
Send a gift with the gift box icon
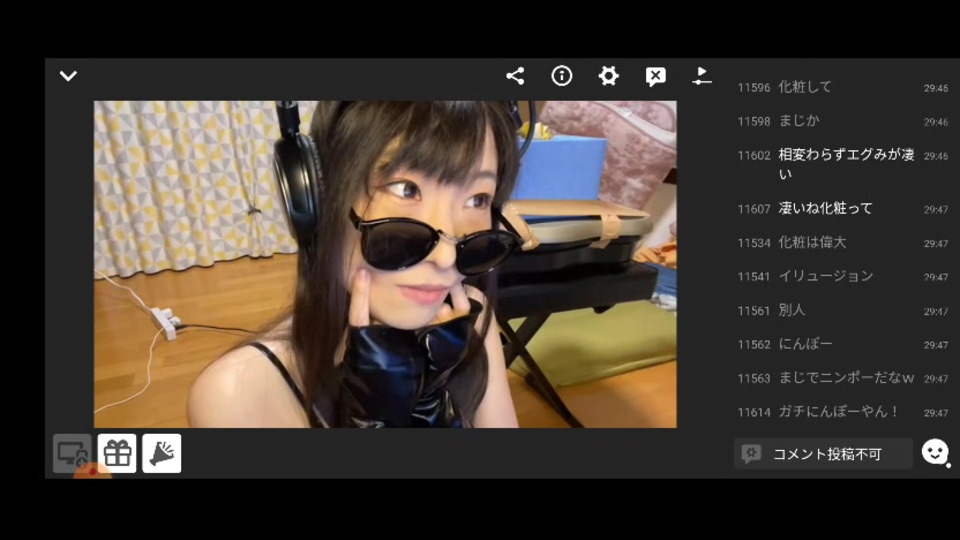[x=117, y=454]
